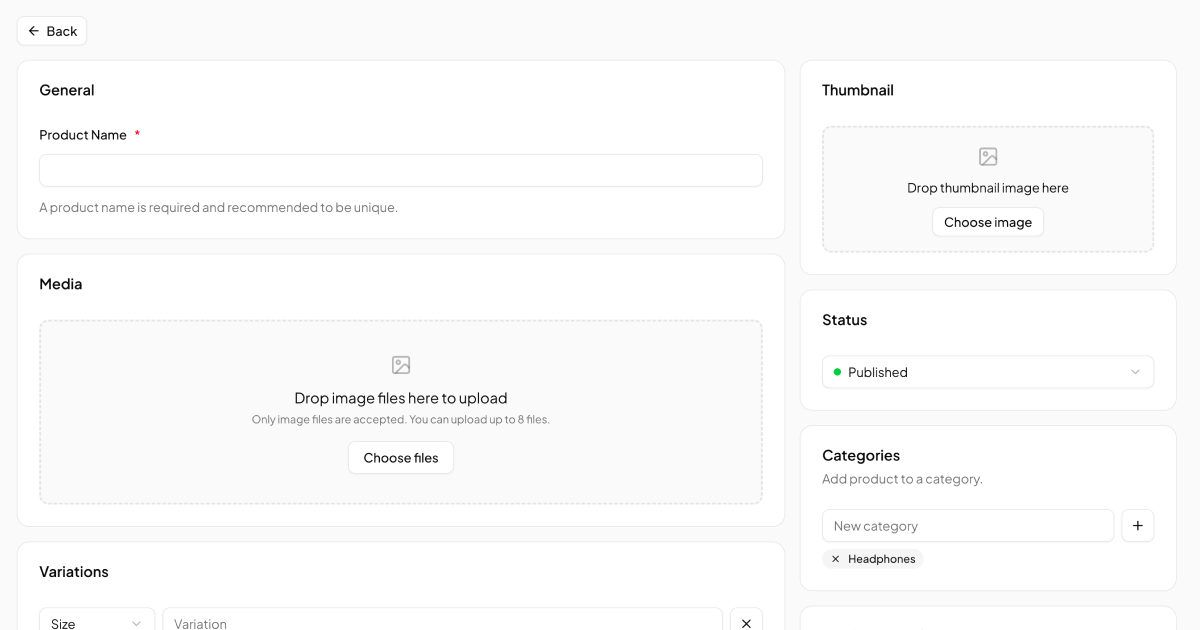Click the green dot next to Published
The image size is (1200, 630).
point(838,371)
